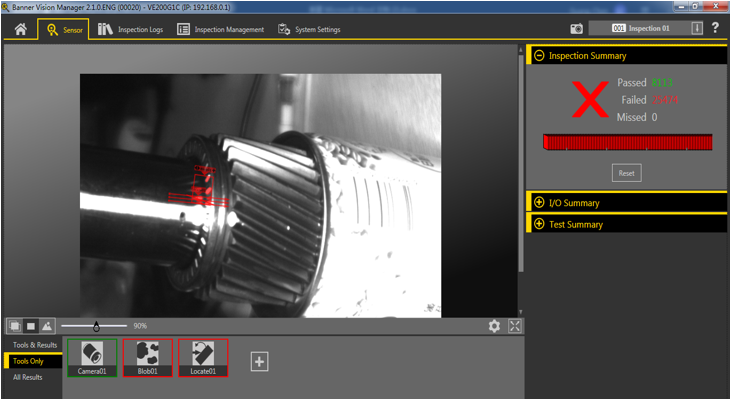Open image pane settings gear
The height and width of the screenshot is (399, 730).
point(494,326)
